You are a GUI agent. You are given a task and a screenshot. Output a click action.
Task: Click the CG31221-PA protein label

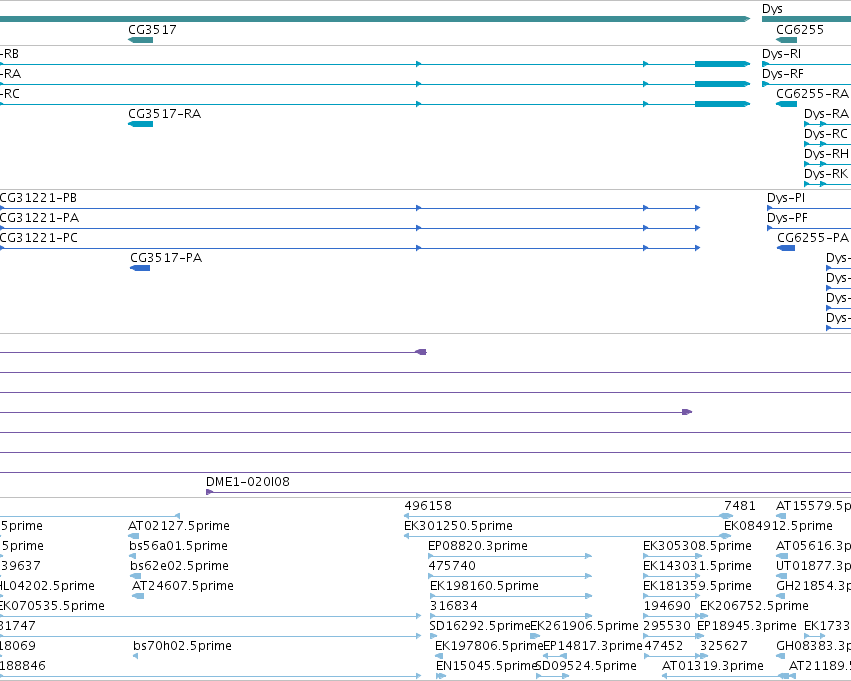point(39,218)
